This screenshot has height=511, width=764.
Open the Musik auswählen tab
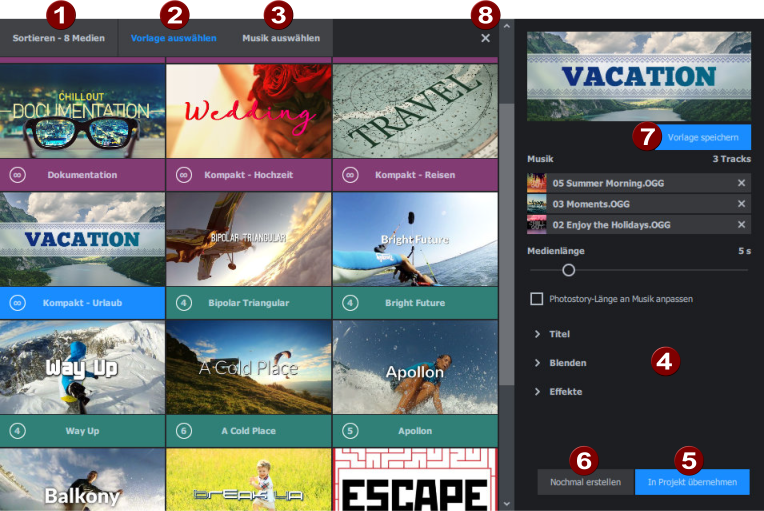point(281,38)
